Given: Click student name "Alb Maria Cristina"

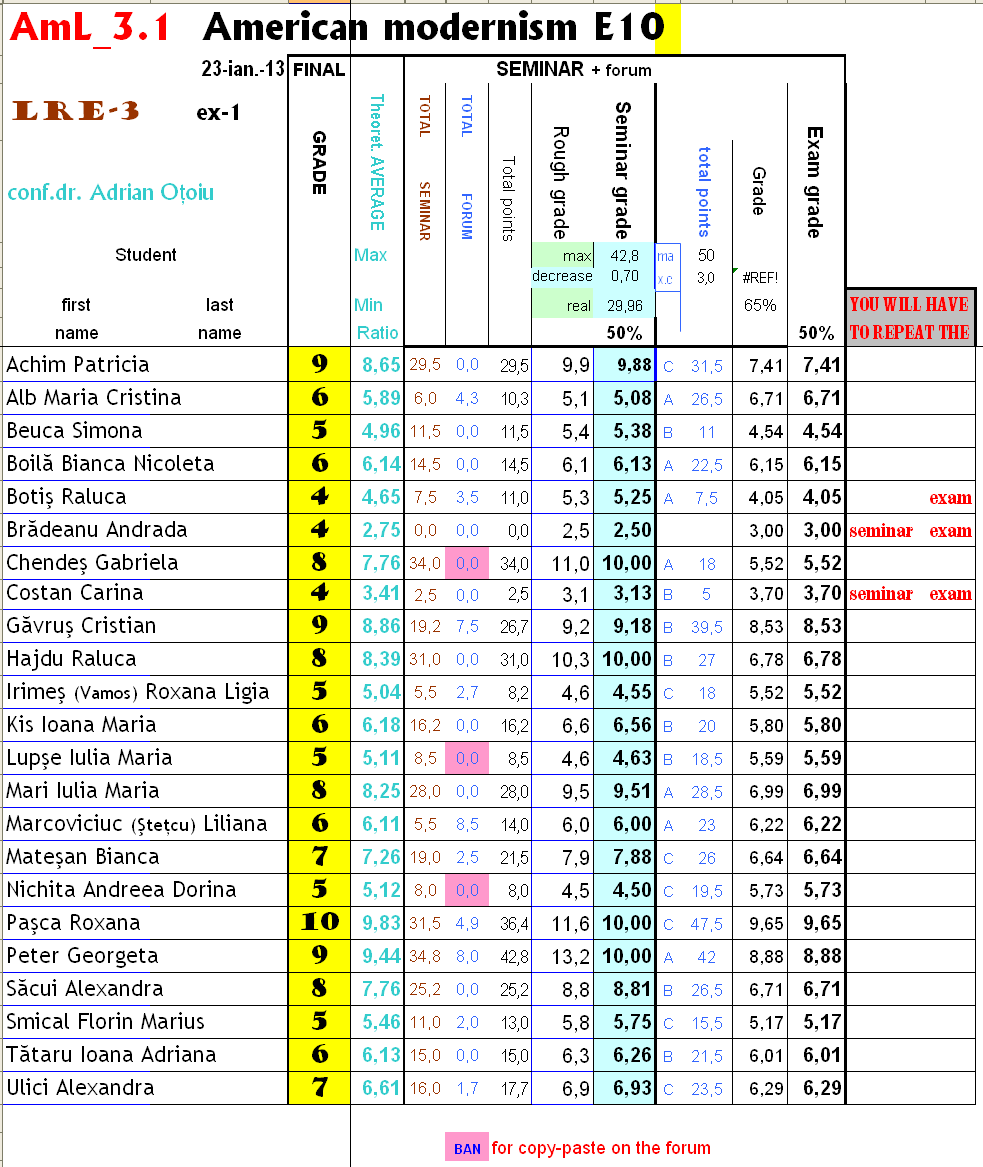Looking at the screenshot, I should pyautogui.click(x=94, y=398).
